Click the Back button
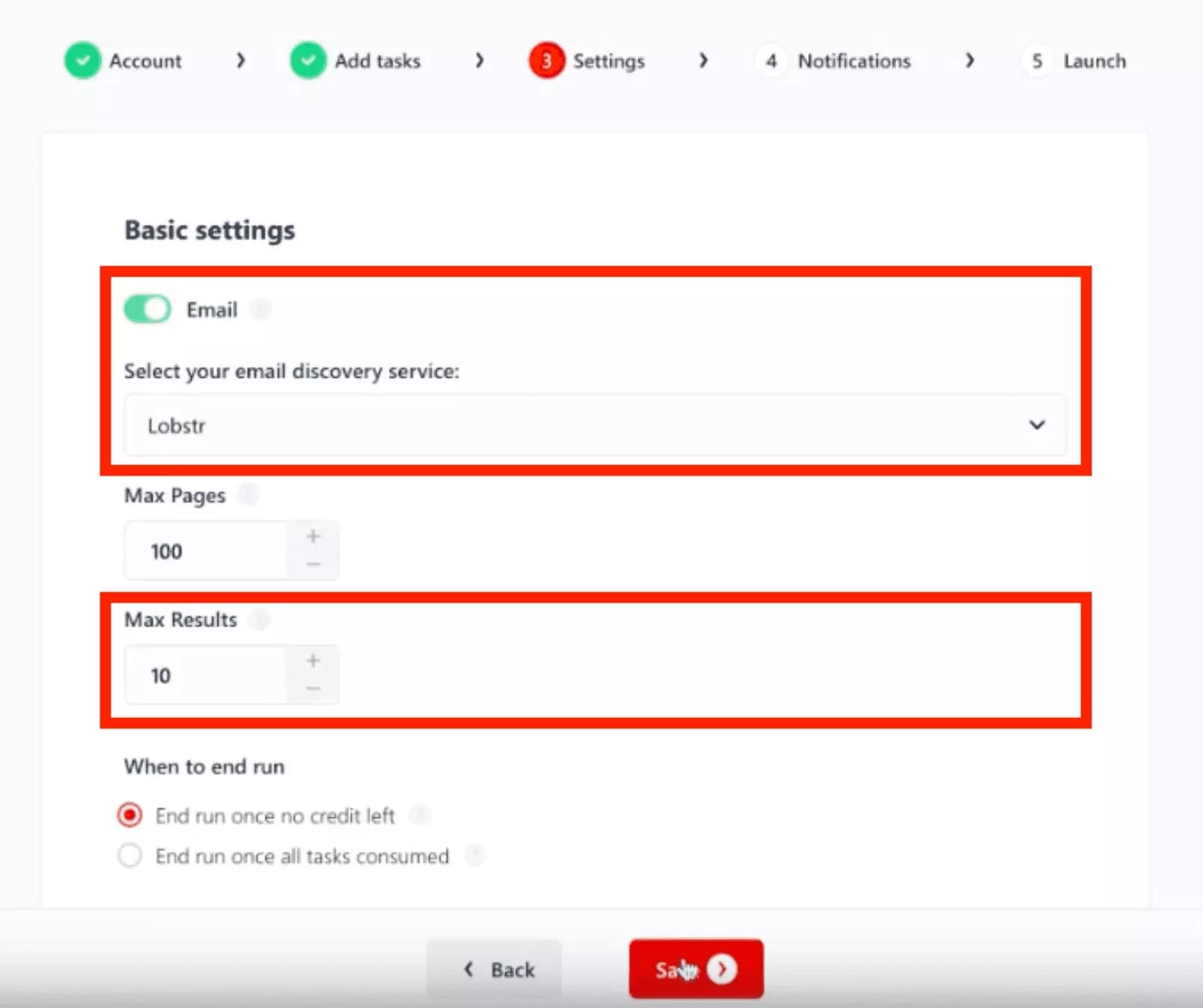 [x=494, y=969]
